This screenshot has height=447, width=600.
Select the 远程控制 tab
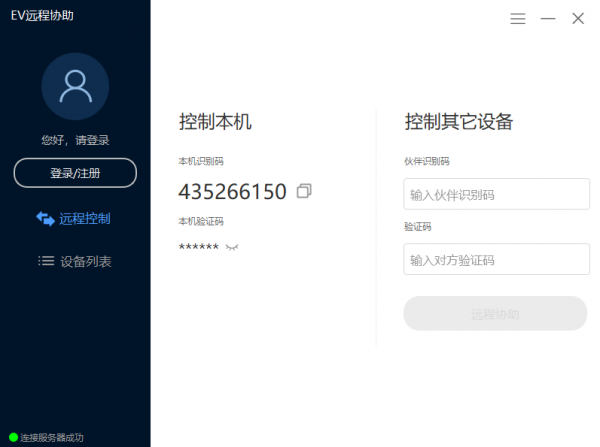click(x=73, y=219)
